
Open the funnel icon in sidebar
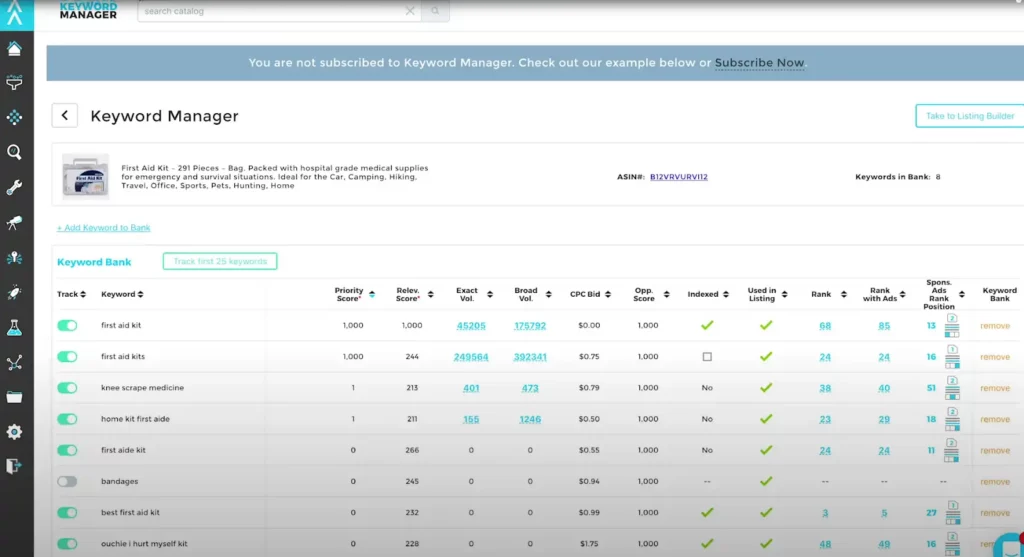point(14,83)
